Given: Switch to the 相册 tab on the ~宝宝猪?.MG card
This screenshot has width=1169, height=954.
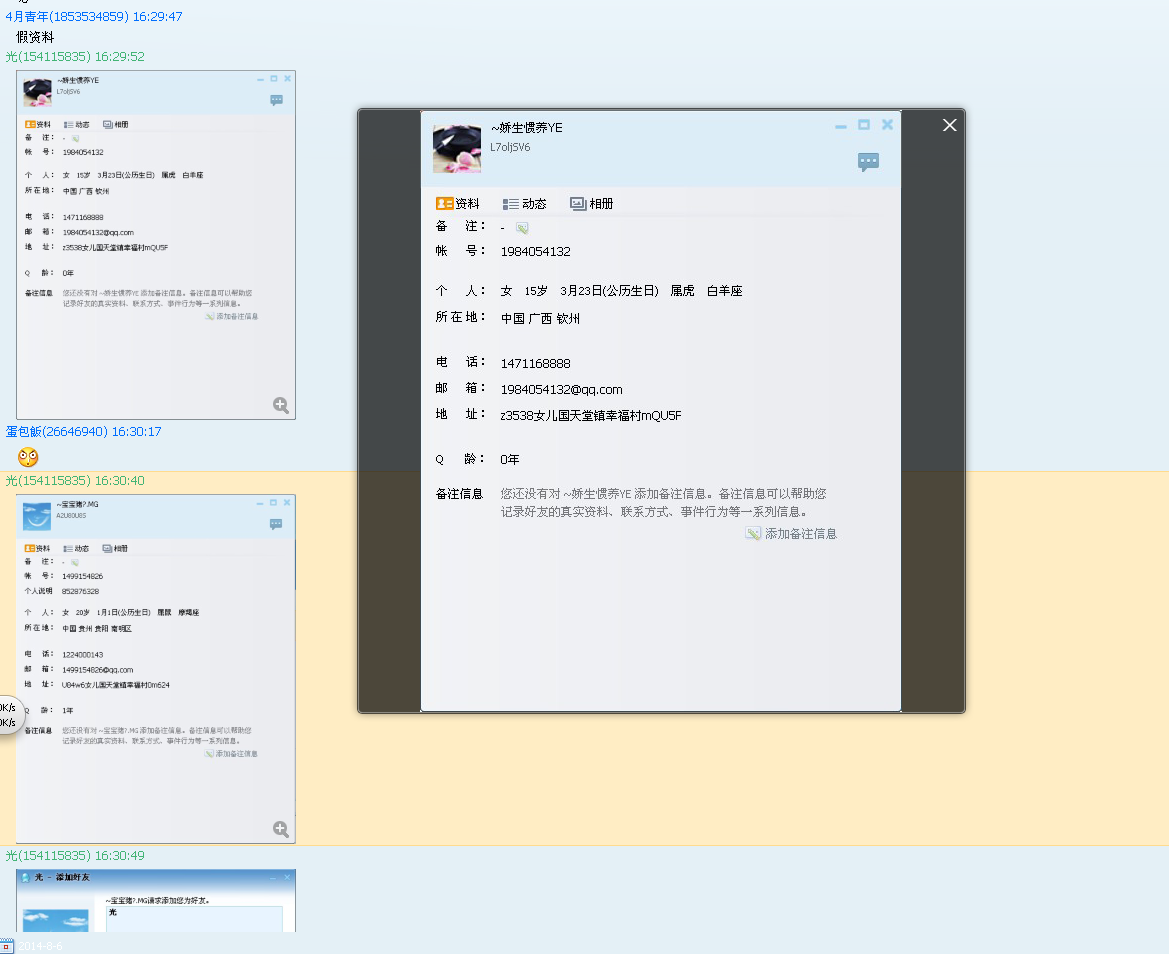Looking at the screenshot, I should [116, 548].
